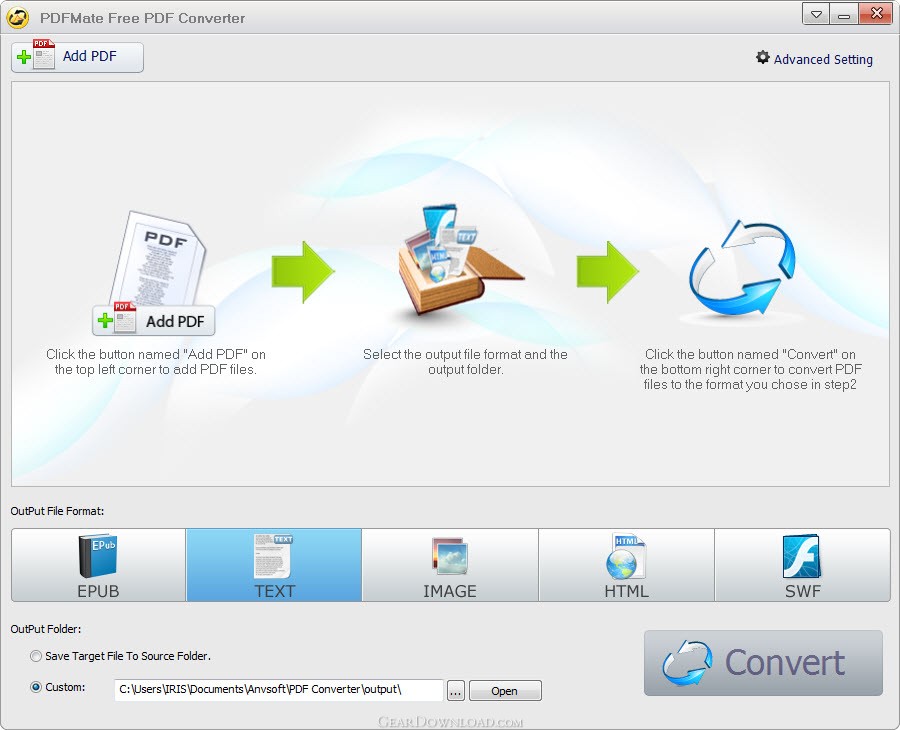Open Advanced Setting options
Image resolution: width=900 pixels, height=730 pixels.
pyautogui.click(x=821, y=59)
